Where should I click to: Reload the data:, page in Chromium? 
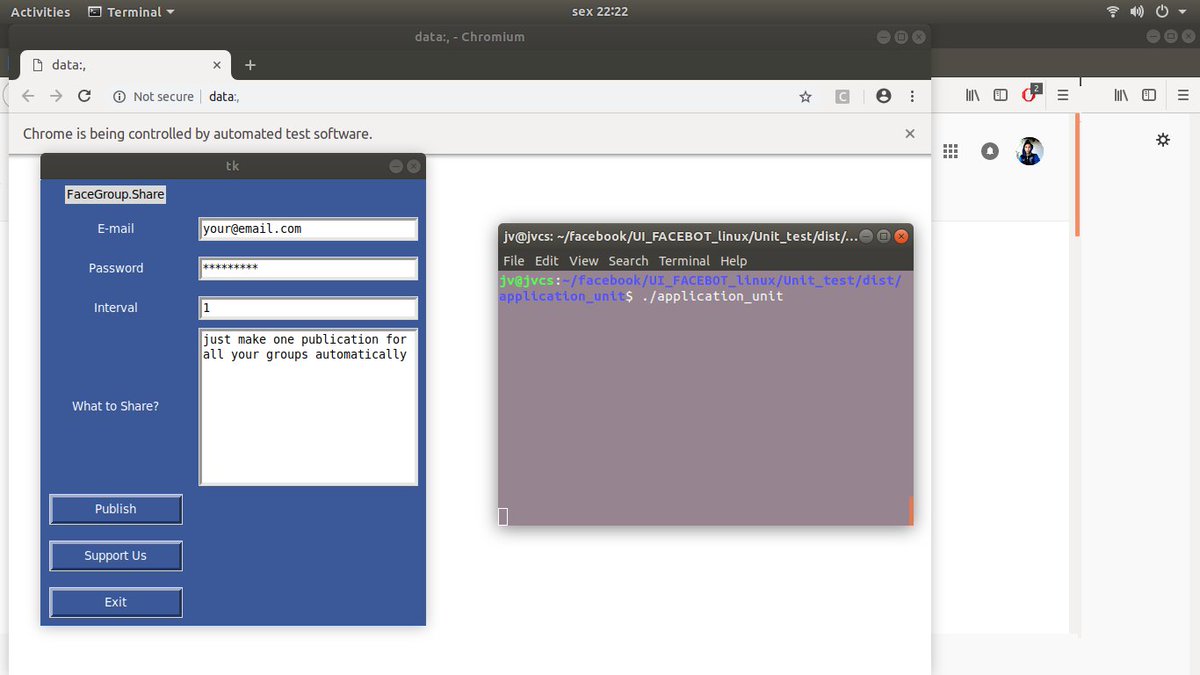[84, 96]
